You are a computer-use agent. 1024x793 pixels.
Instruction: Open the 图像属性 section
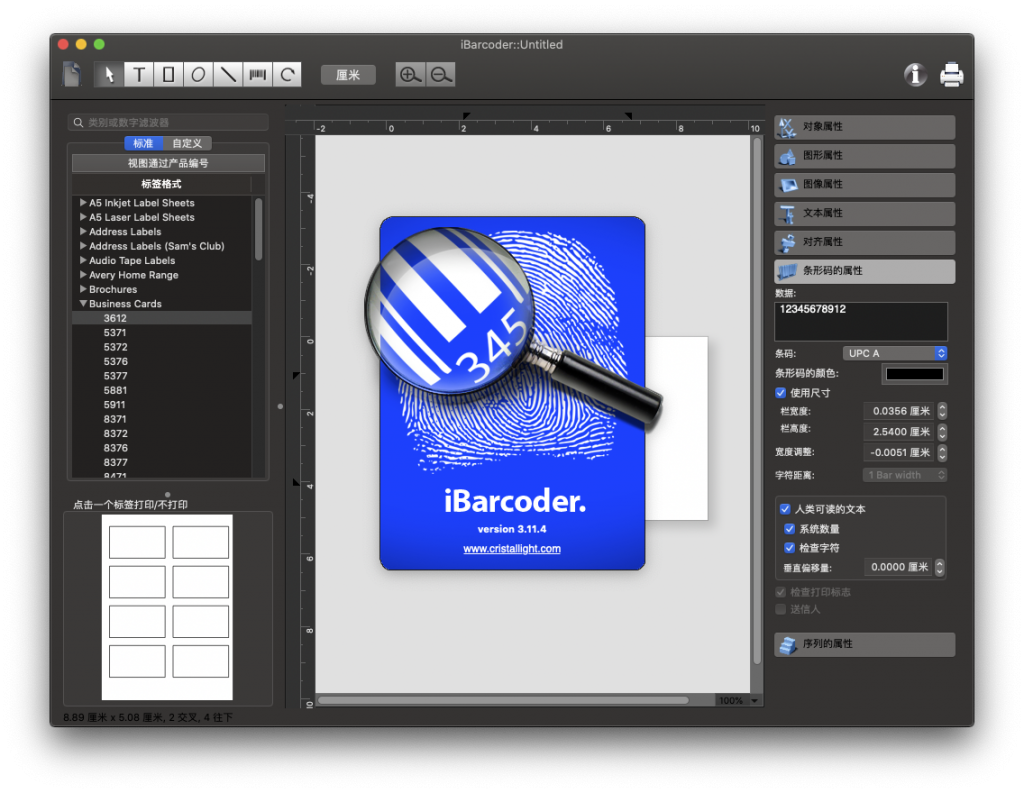[865, 185]
